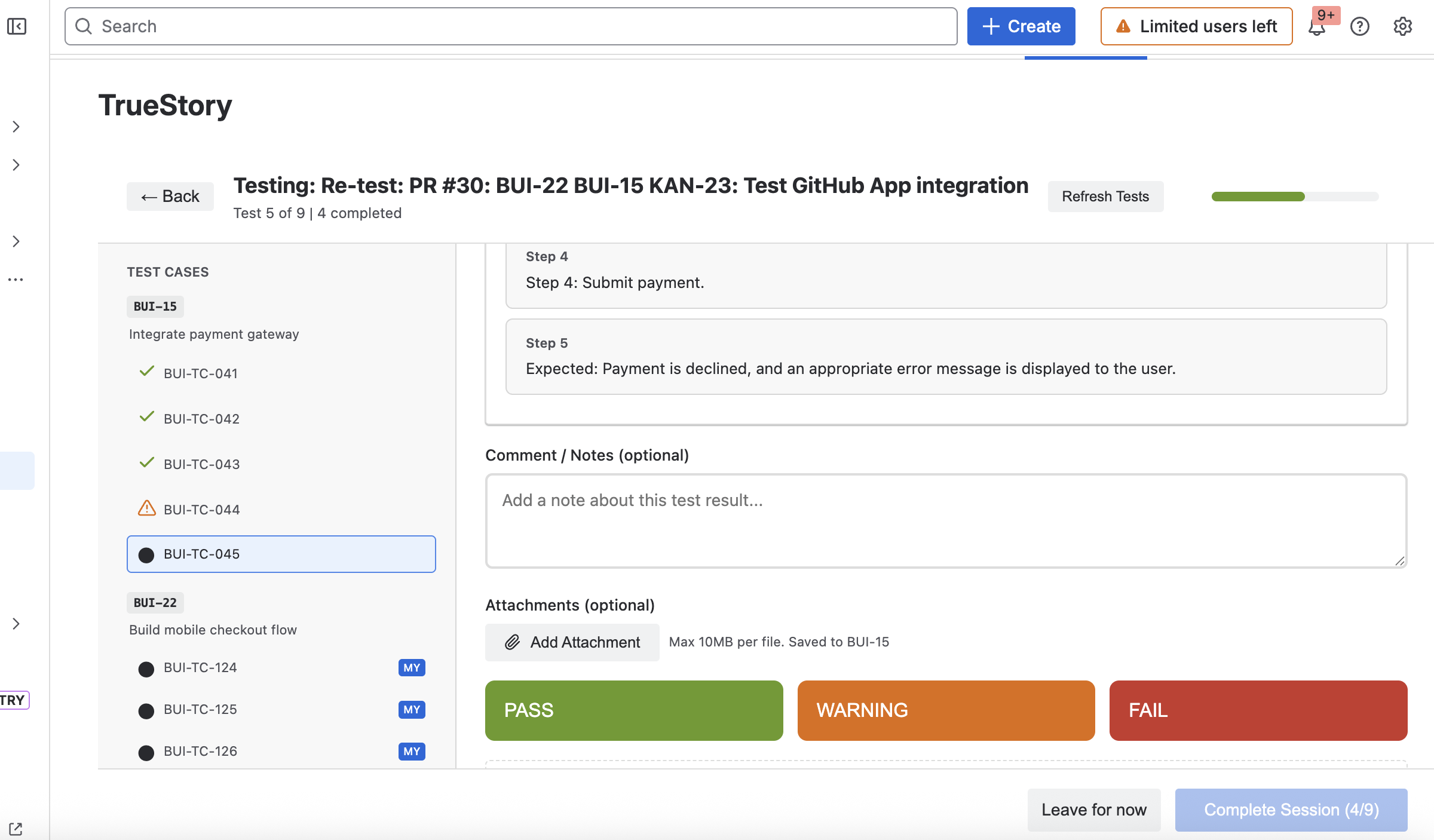
Task: Click the Step 5 expected result card
Action: coord(946,357)
